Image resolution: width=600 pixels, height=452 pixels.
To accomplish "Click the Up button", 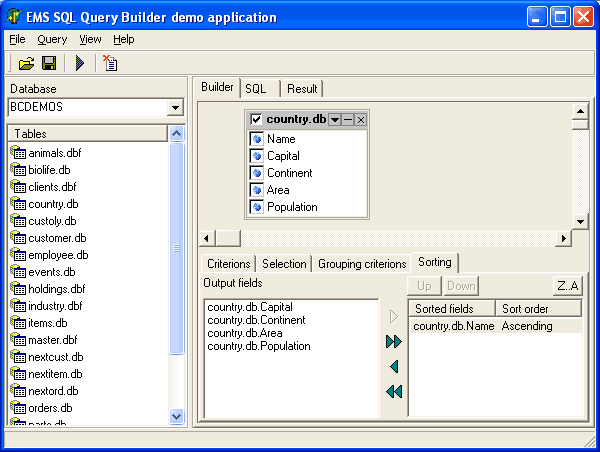I will pos(424,286).
